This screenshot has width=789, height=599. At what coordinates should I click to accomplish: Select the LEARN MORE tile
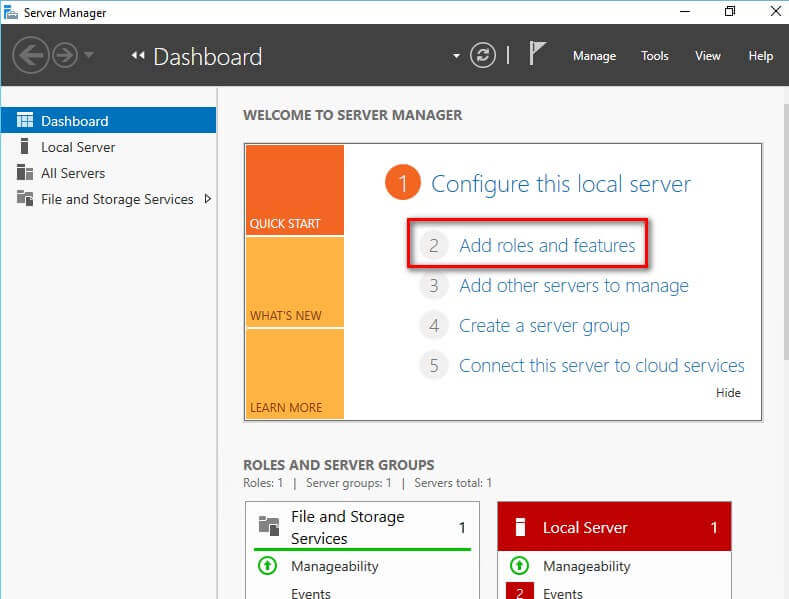point(295,374)
